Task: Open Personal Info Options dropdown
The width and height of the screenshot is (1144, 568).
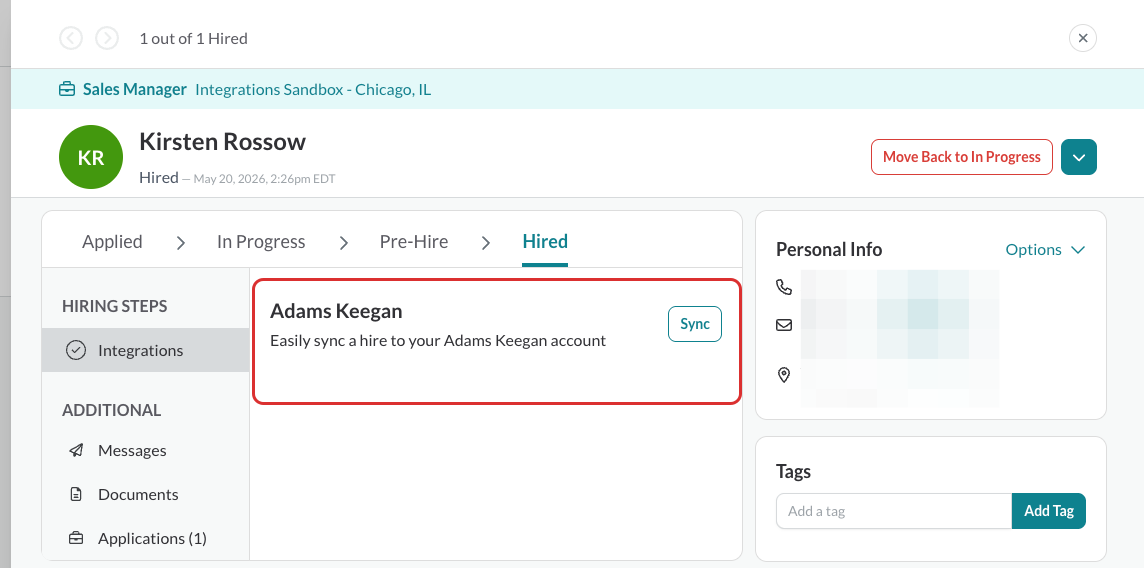Action: point(1045,249)
